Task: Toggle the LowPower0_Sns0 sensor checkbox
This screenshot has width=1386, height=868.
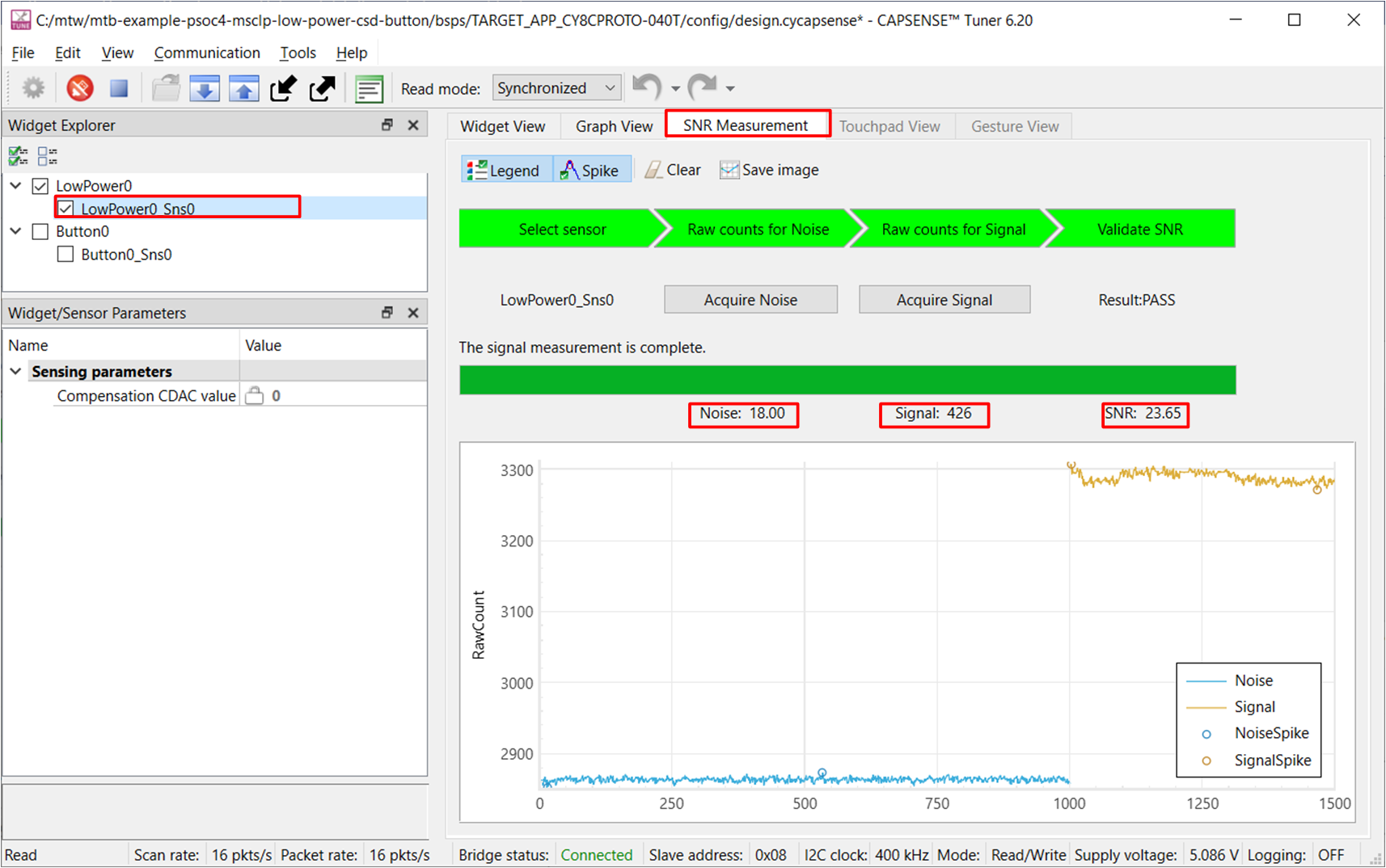Action: 66,209
